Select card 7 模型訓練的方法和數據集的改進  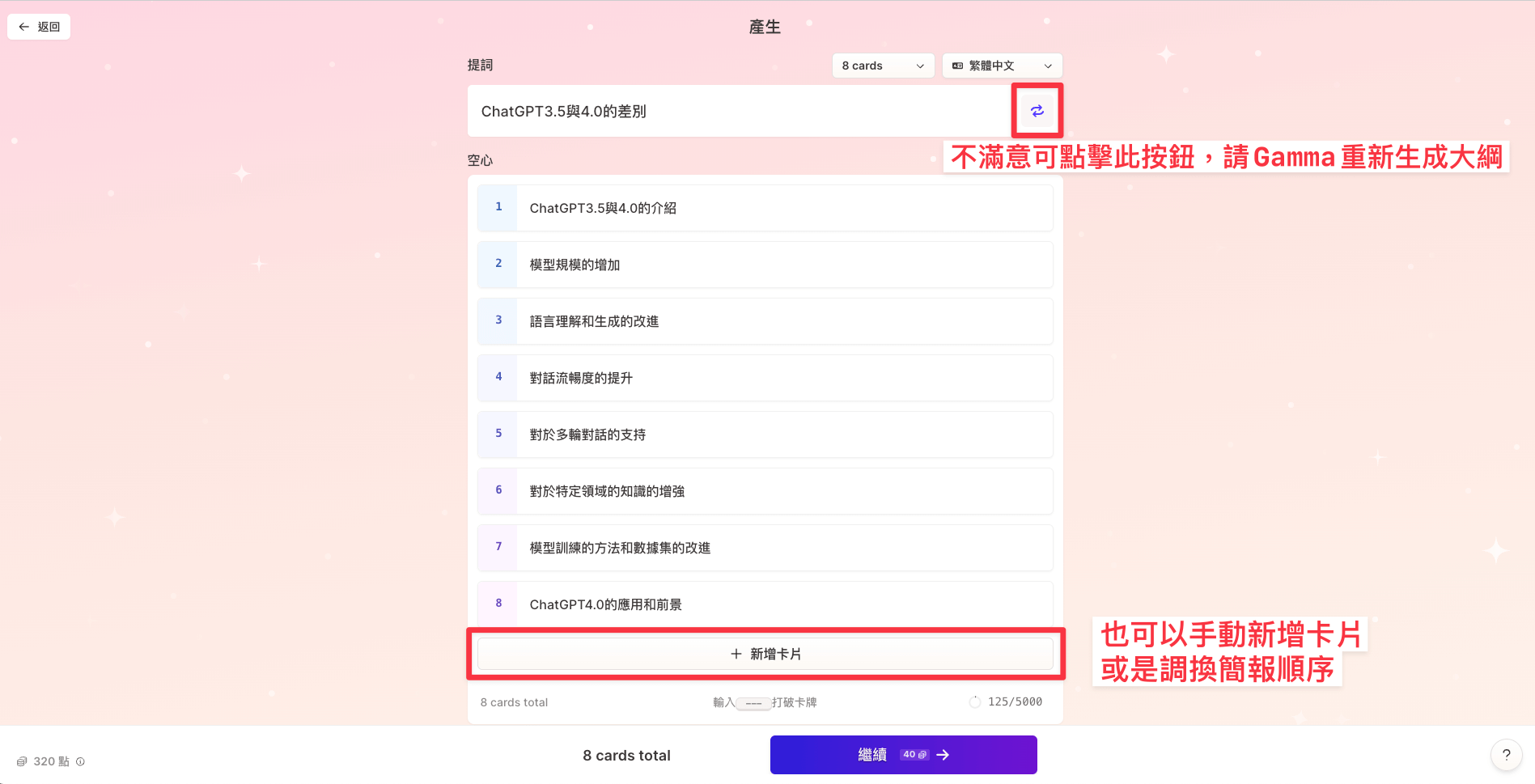pyautogui.click(x=783, y=548)
